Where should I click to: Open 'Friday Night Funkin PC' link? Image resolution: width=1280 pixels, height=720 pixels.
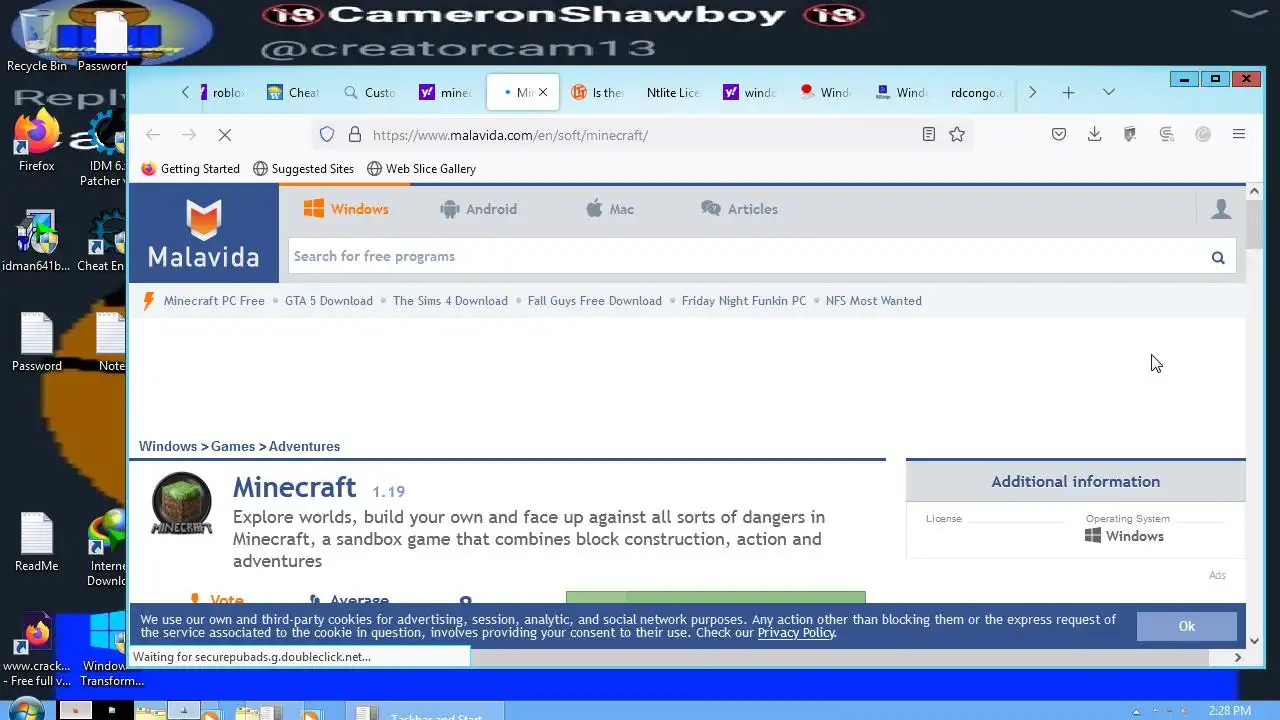tap(744, 301)
